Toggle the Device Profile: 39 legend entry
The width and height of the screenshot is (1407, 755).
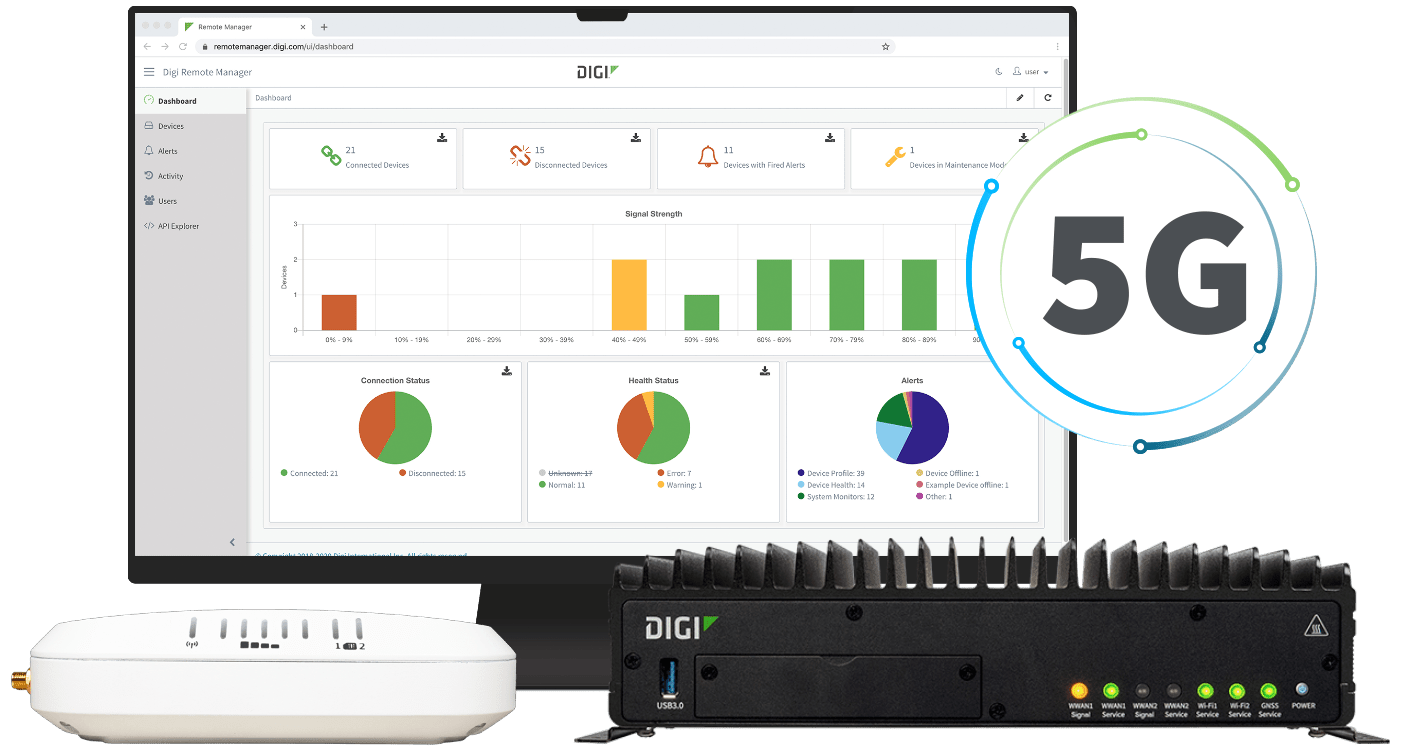pyautogui.click(x=831, y=473)
